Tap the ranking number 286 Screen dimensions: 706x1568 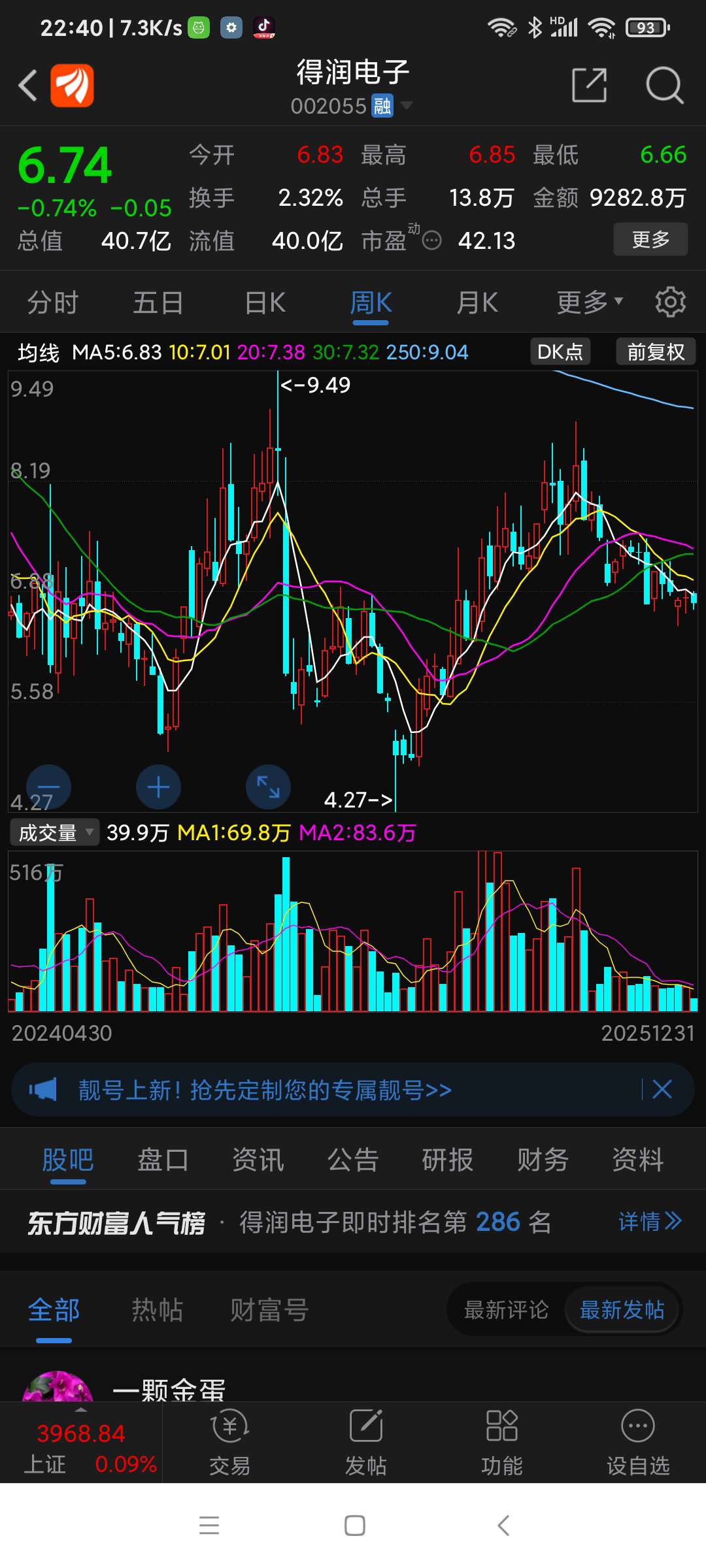498,1222
